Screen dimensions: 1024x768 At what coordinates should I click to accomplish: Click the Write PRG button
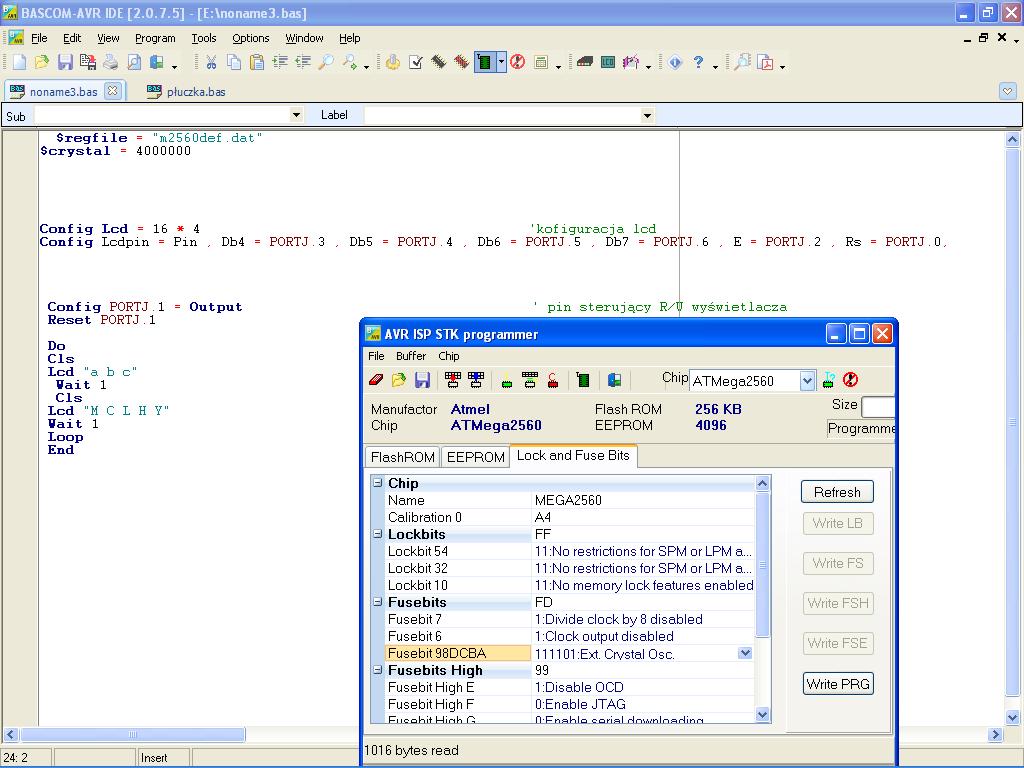pyautogui.click(x=837, y=684)
